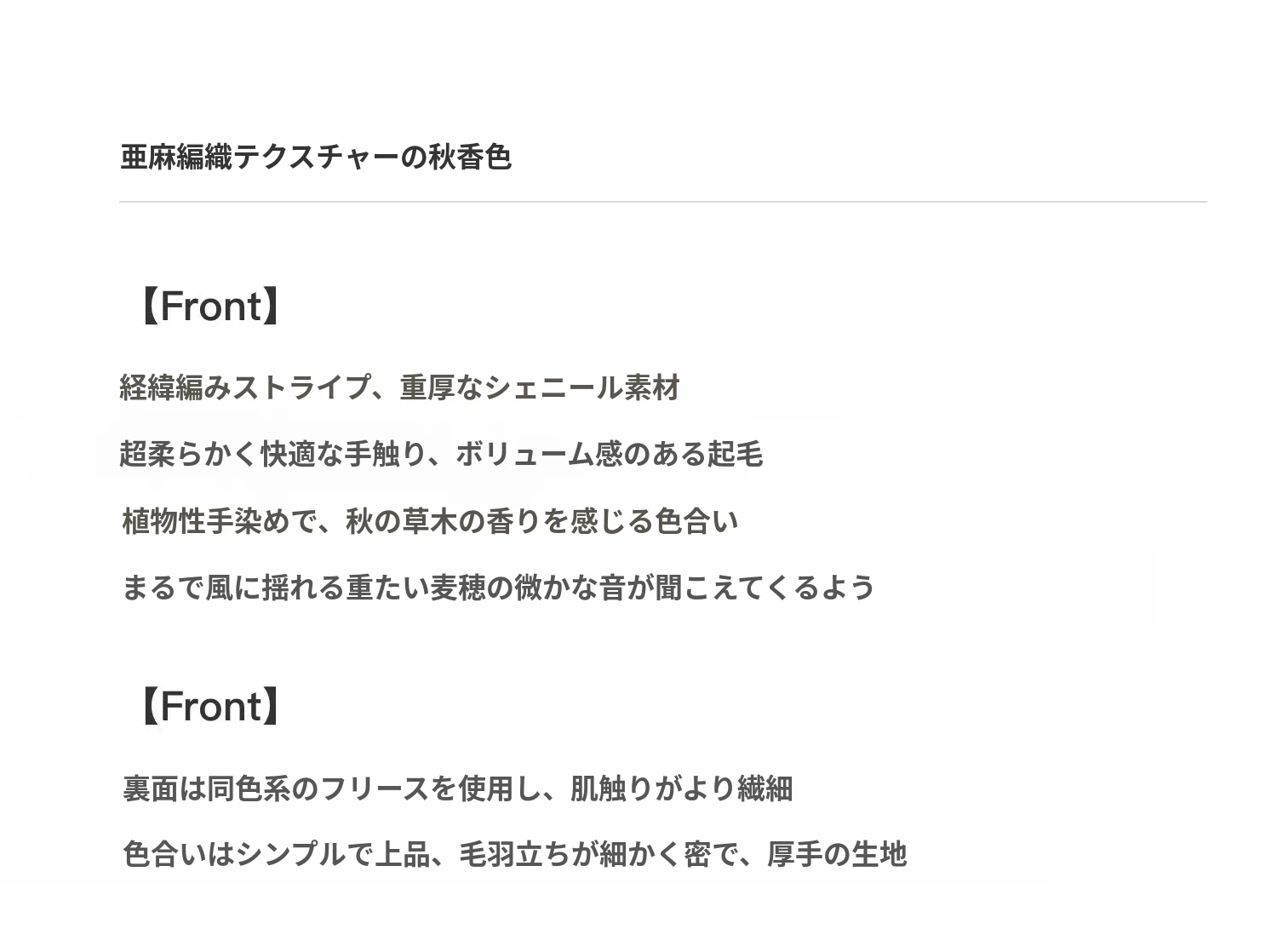Click the phrase ボリューム感のある起毛
Viewport: 1277px width, 952px height.
click(609, 454)
